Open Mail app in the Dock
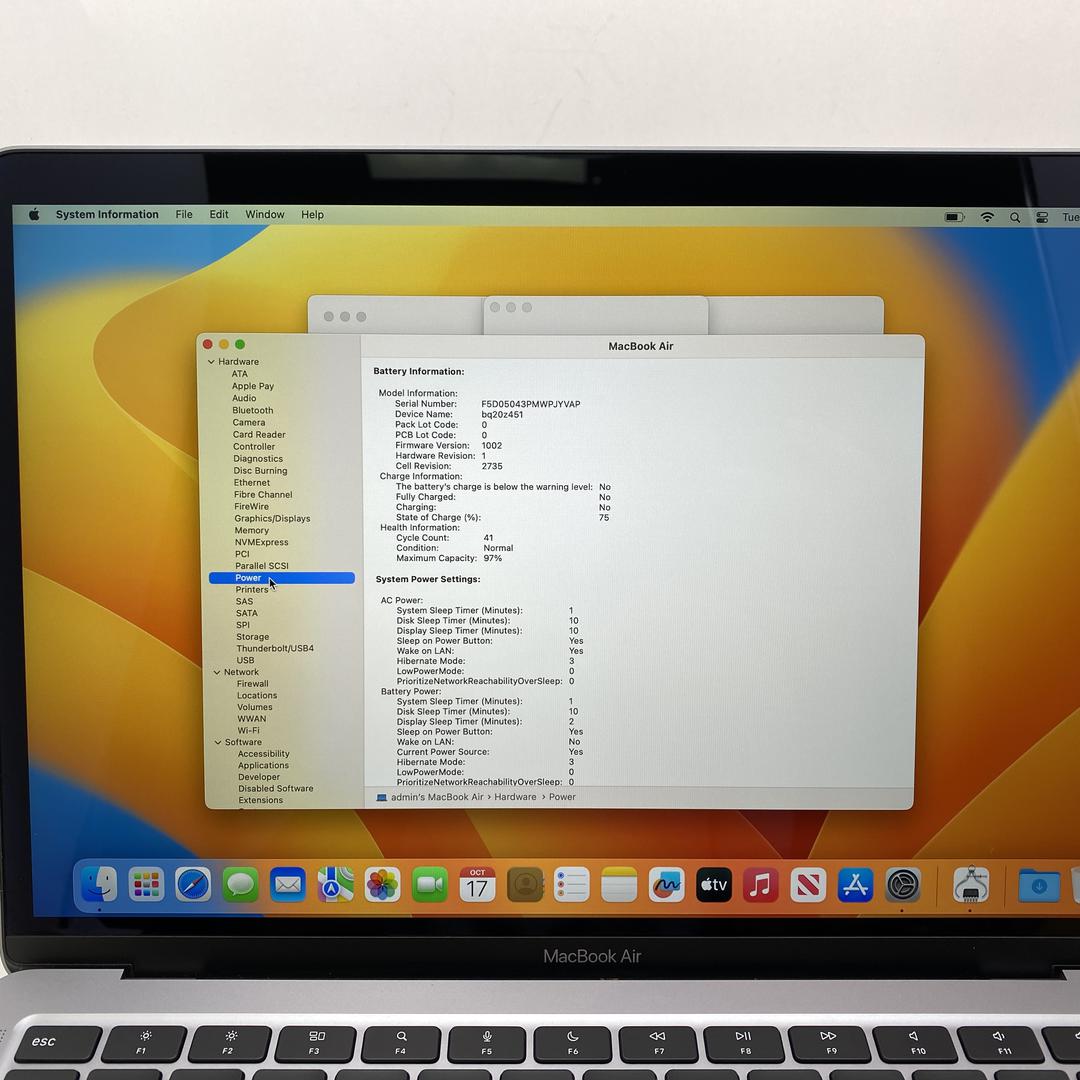 288,884
